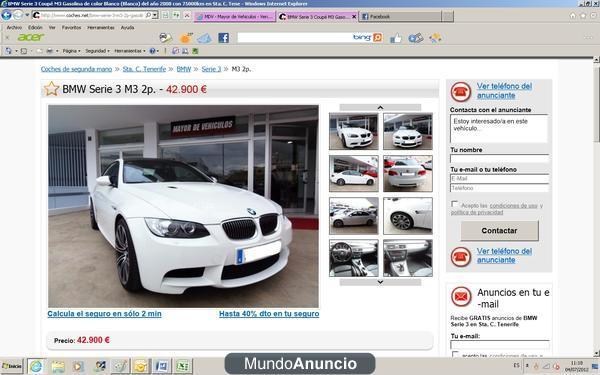Viewport: 600px width, 375px height.
Task: Follow the Sta. C. Tenerife breadcrumb link
Action: point(144,69)
